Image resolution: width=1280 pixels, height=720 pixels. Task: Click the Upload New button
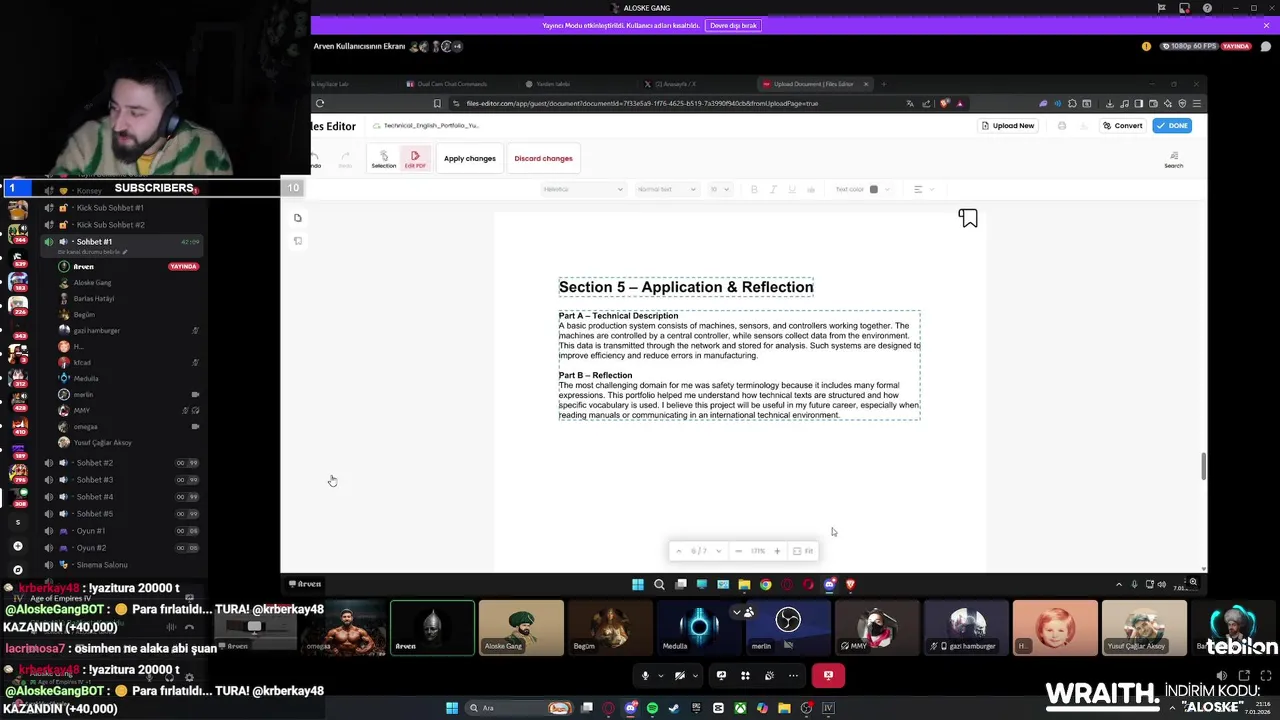pyautogui.click(x=1008, y=126)
